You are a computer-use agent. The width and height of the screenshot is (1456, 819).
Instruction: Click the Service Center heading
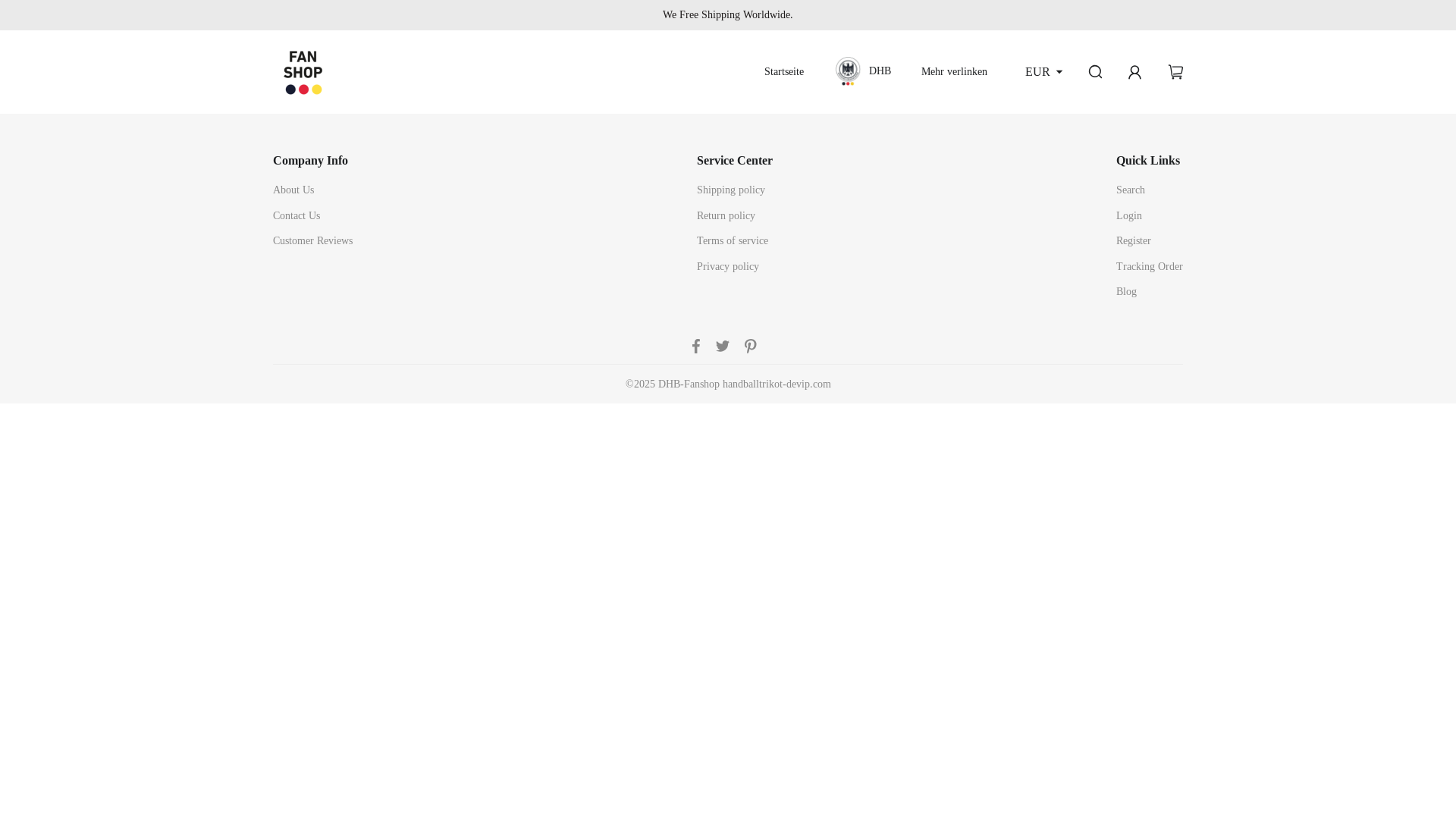[x=735, y=161]
